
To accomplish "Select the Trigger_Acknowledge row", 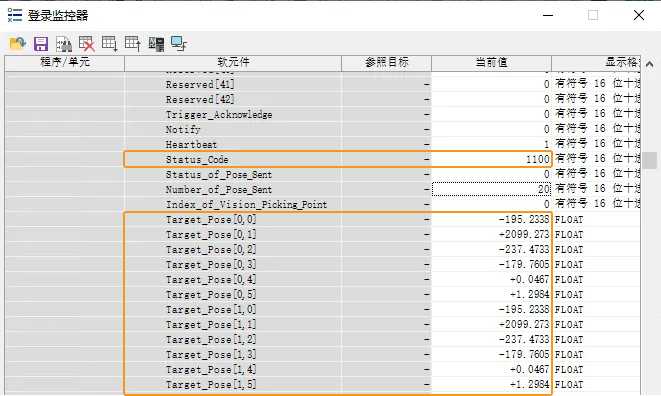I will (x=322, y=114).
